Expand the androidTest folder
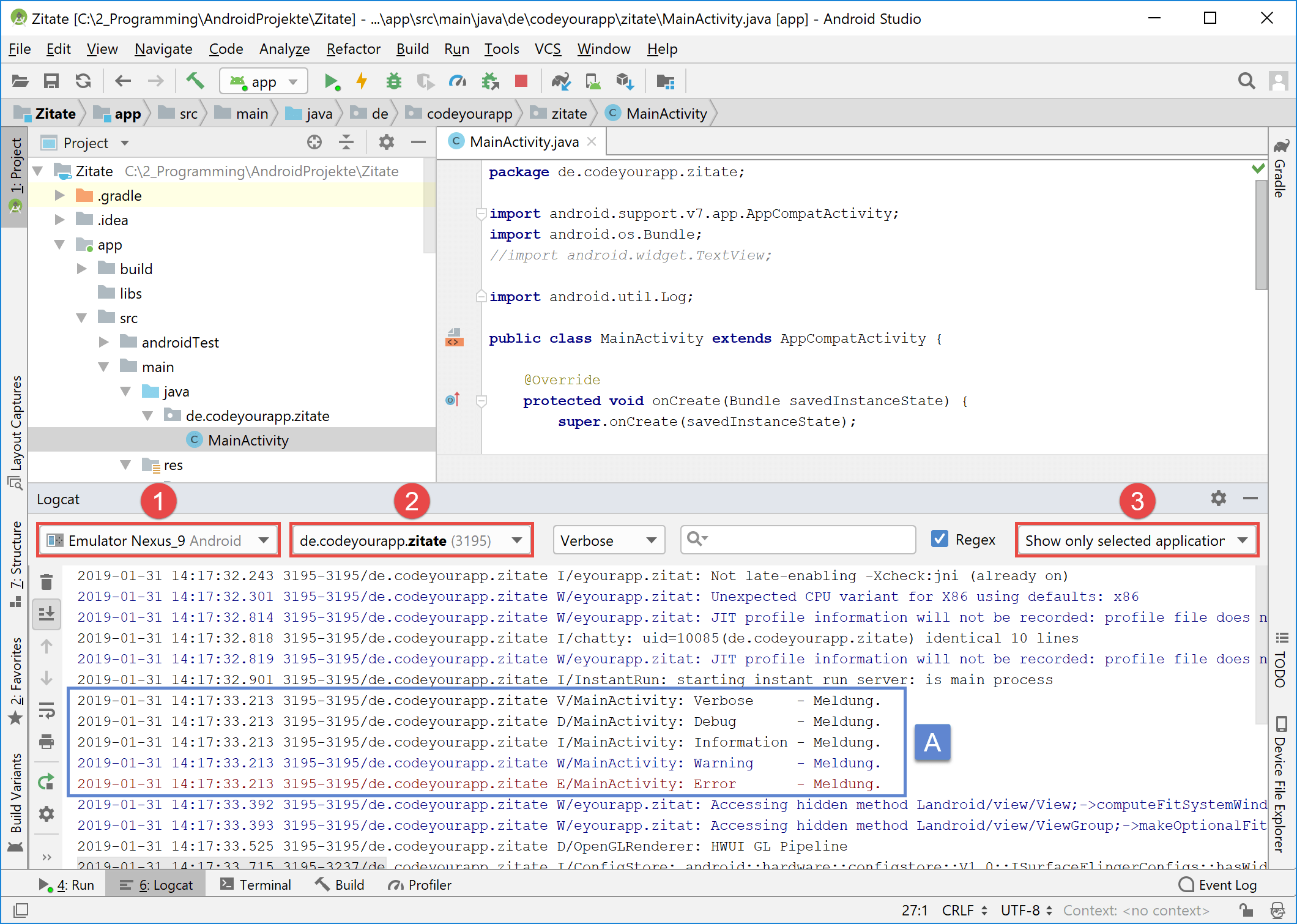The width and height of the screenshot is (1297, 924). coord(103,343)
